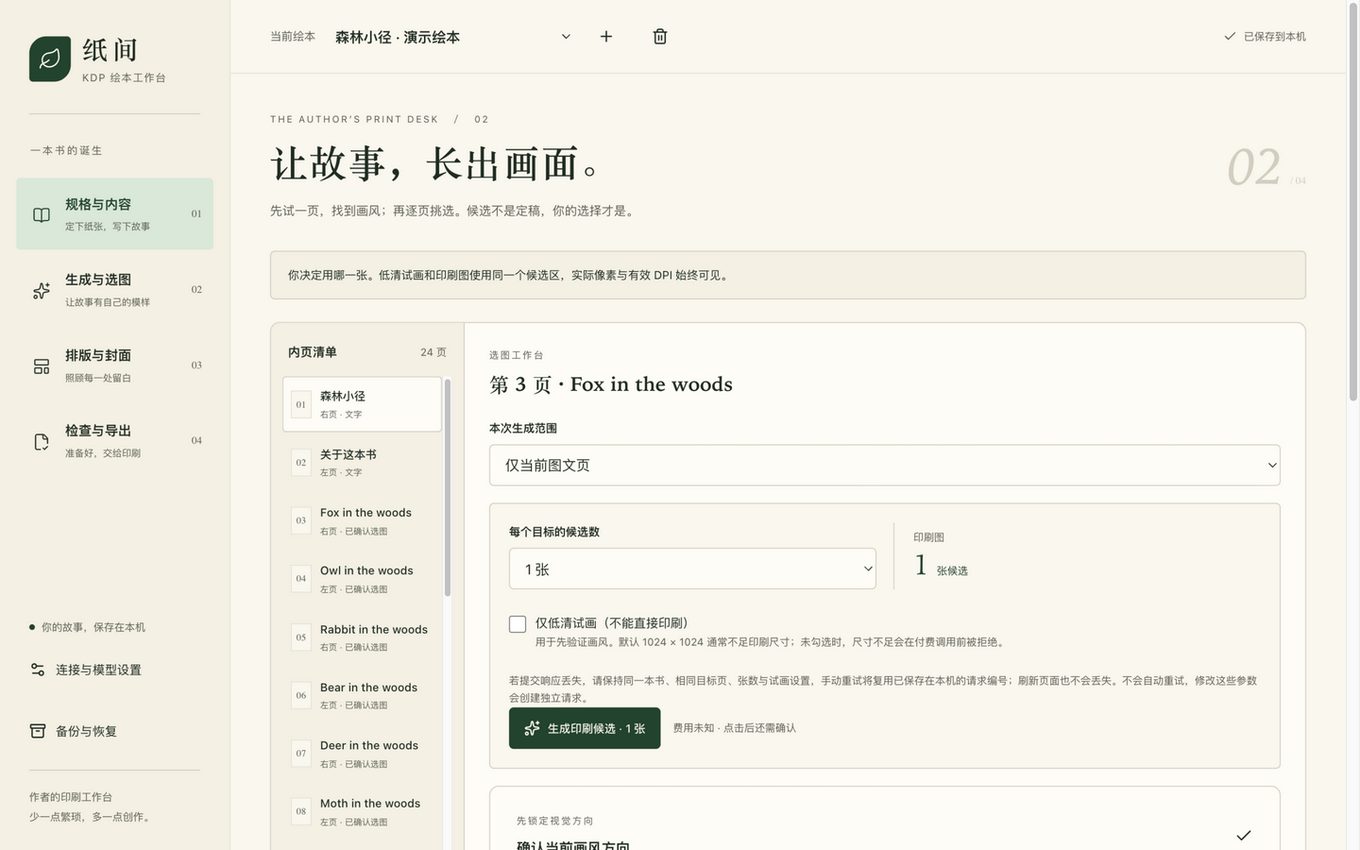Open the 每个目标的候选数 dropdown
The height and width of the screenshot is (850, 1360).
[692, 569]
